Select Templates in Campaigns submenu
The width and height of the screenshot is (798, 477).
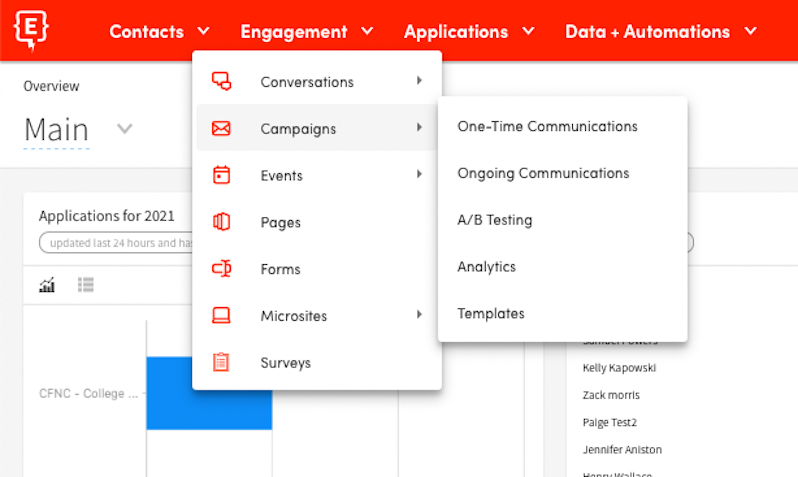491,314
